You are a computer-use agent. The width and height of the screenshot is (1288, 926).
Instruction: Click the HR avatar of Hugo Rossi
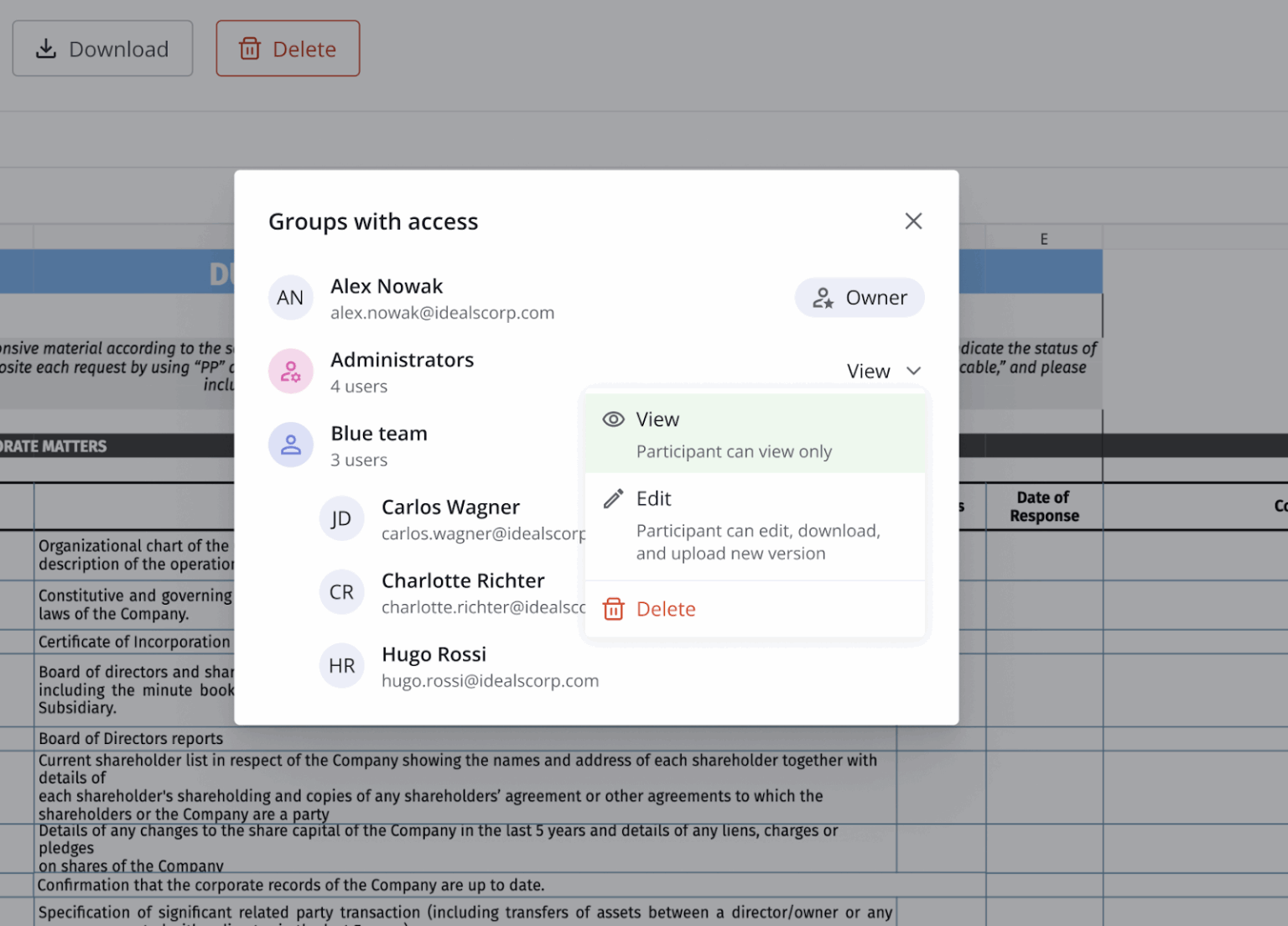pyautogui.click(x=341, y=666)
